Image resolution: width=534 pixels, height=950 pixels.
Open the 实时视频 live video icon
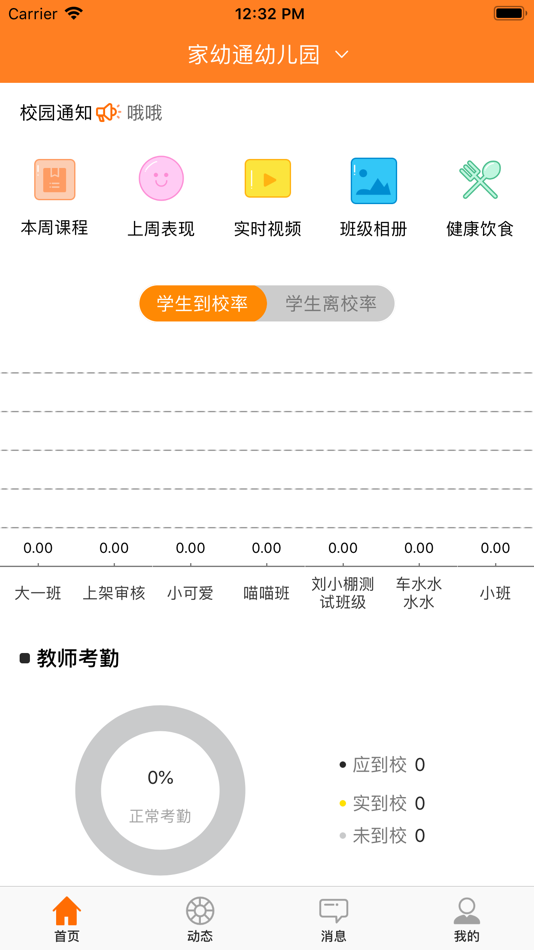coord(268,179)
